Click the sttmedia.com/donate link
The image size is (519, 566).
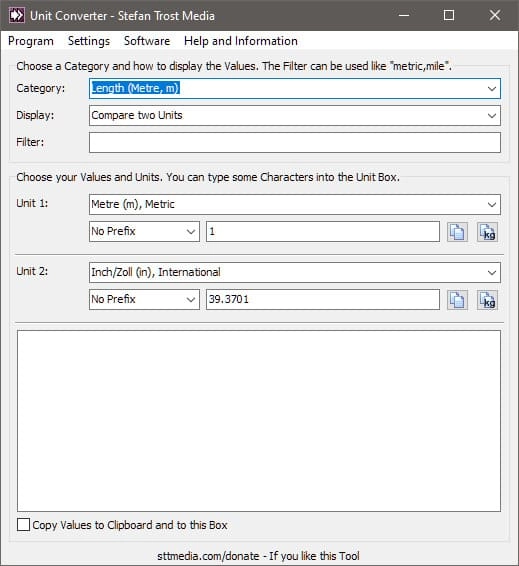click(258, 556)
